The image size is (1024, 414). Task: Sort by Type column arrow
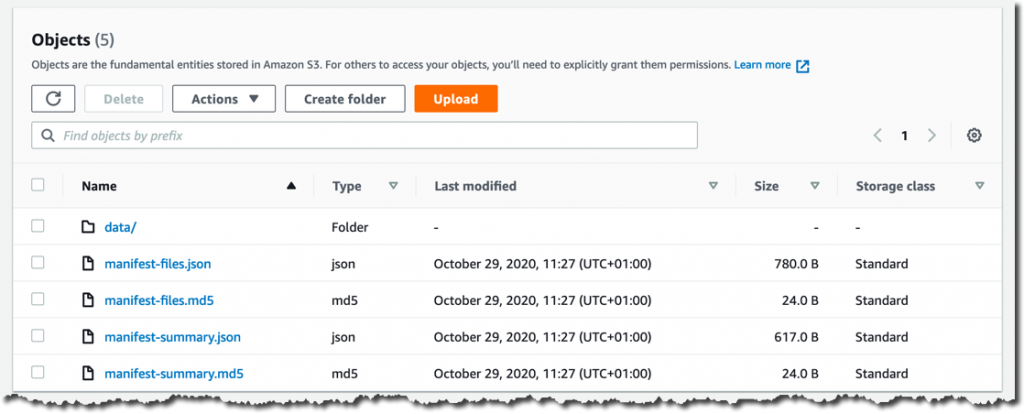point(393,186)
